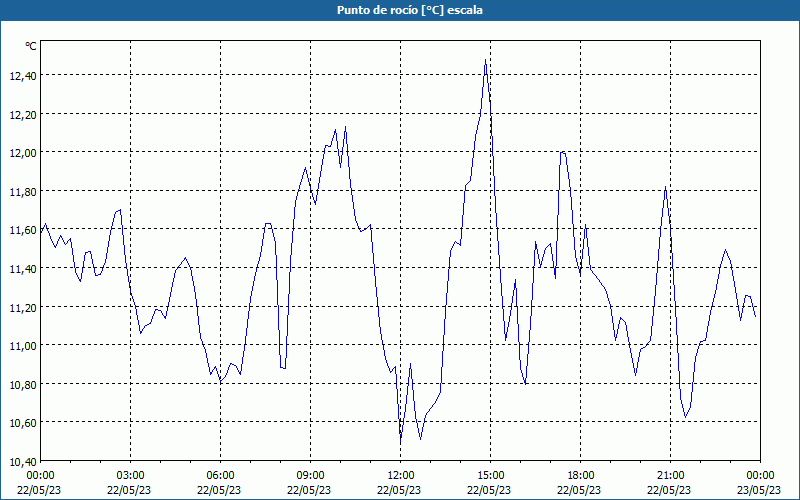Select the 10,40 y-axis value
The width and height of the screenshot is (800, 500).
tap(23, 462)
